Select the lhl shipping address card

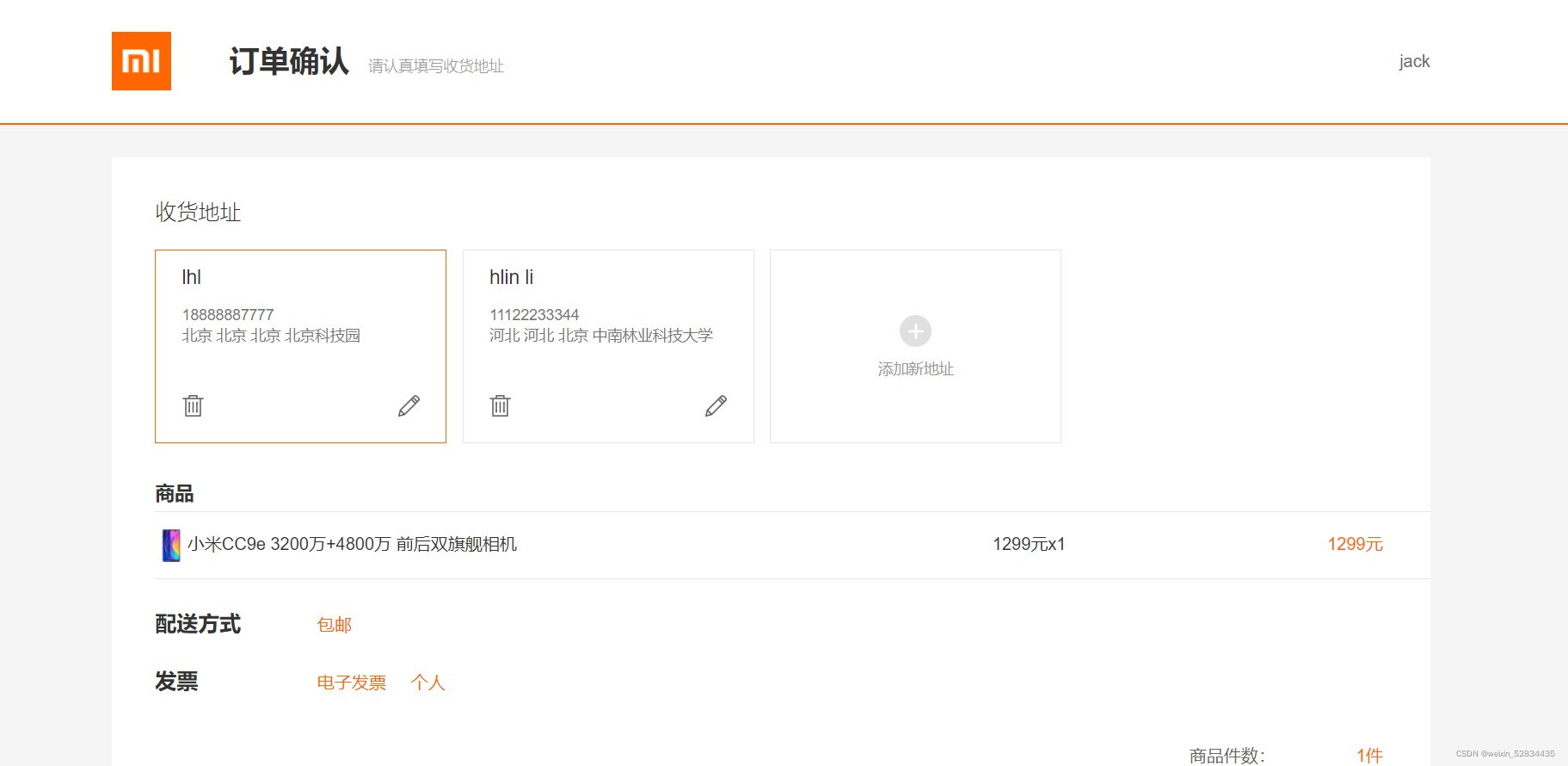(x=300, y=346)
